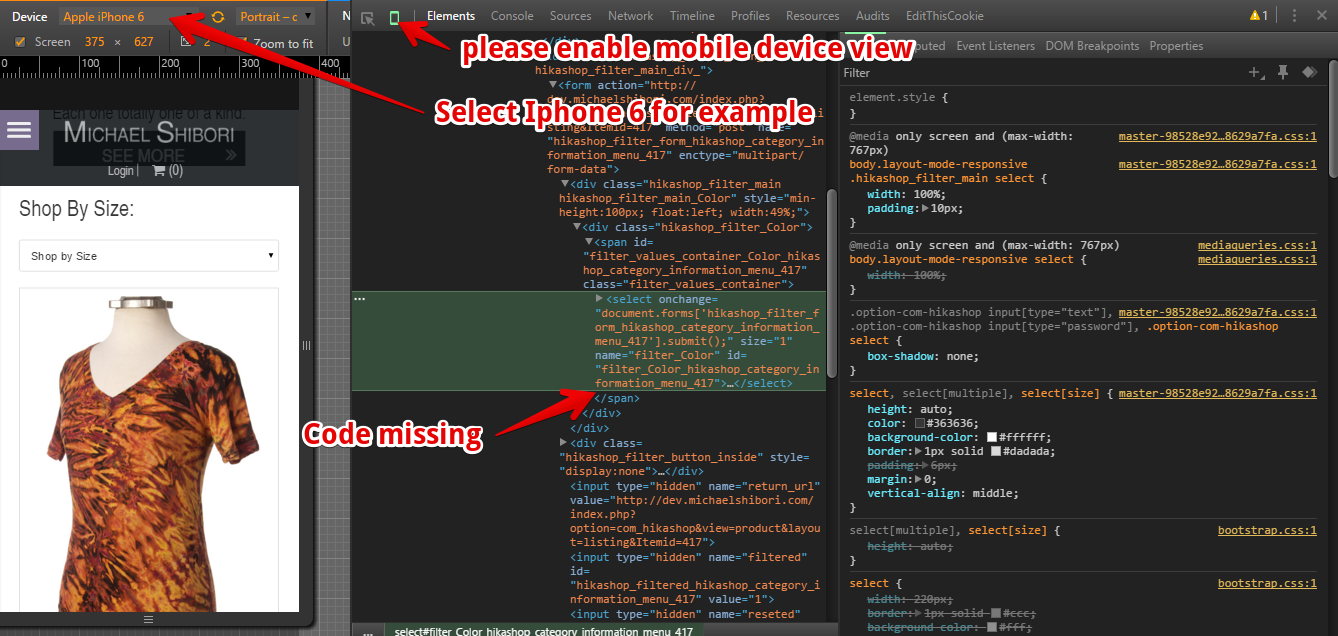1338x636 pixels.
Task: Click the shopping cart icon on site
Action: coord(158,171)
